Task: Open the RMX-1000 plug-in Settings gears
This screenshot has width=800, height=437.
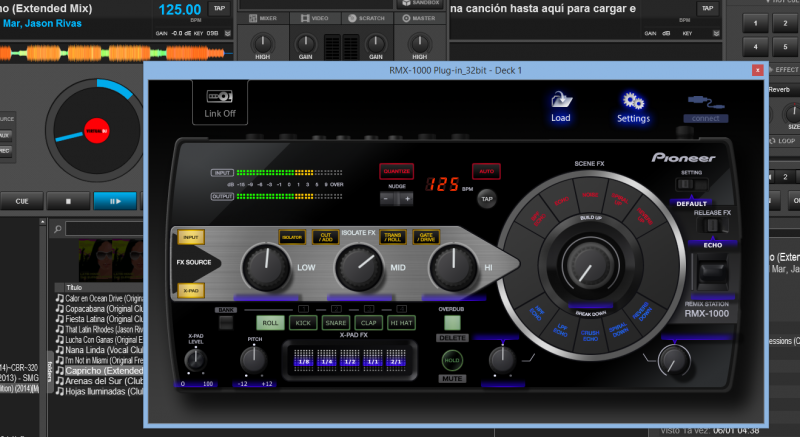Action: point(633,101)
